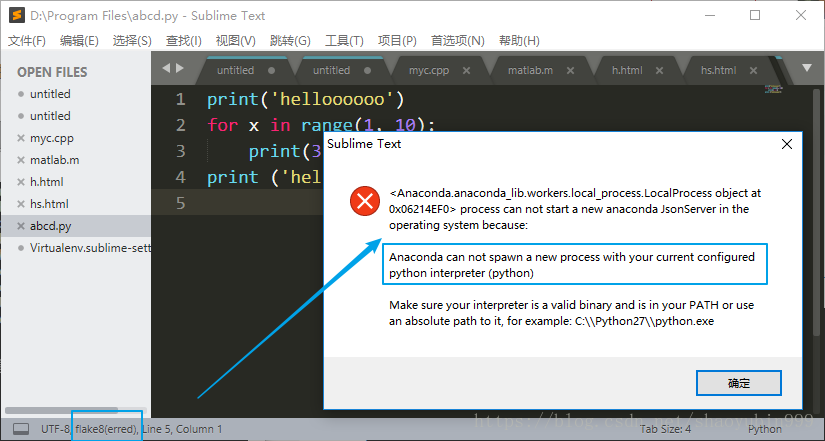Open the Tab Size: 4 selector
The width and height of the screenshot is (825, 441).
(x=666, y=429)
